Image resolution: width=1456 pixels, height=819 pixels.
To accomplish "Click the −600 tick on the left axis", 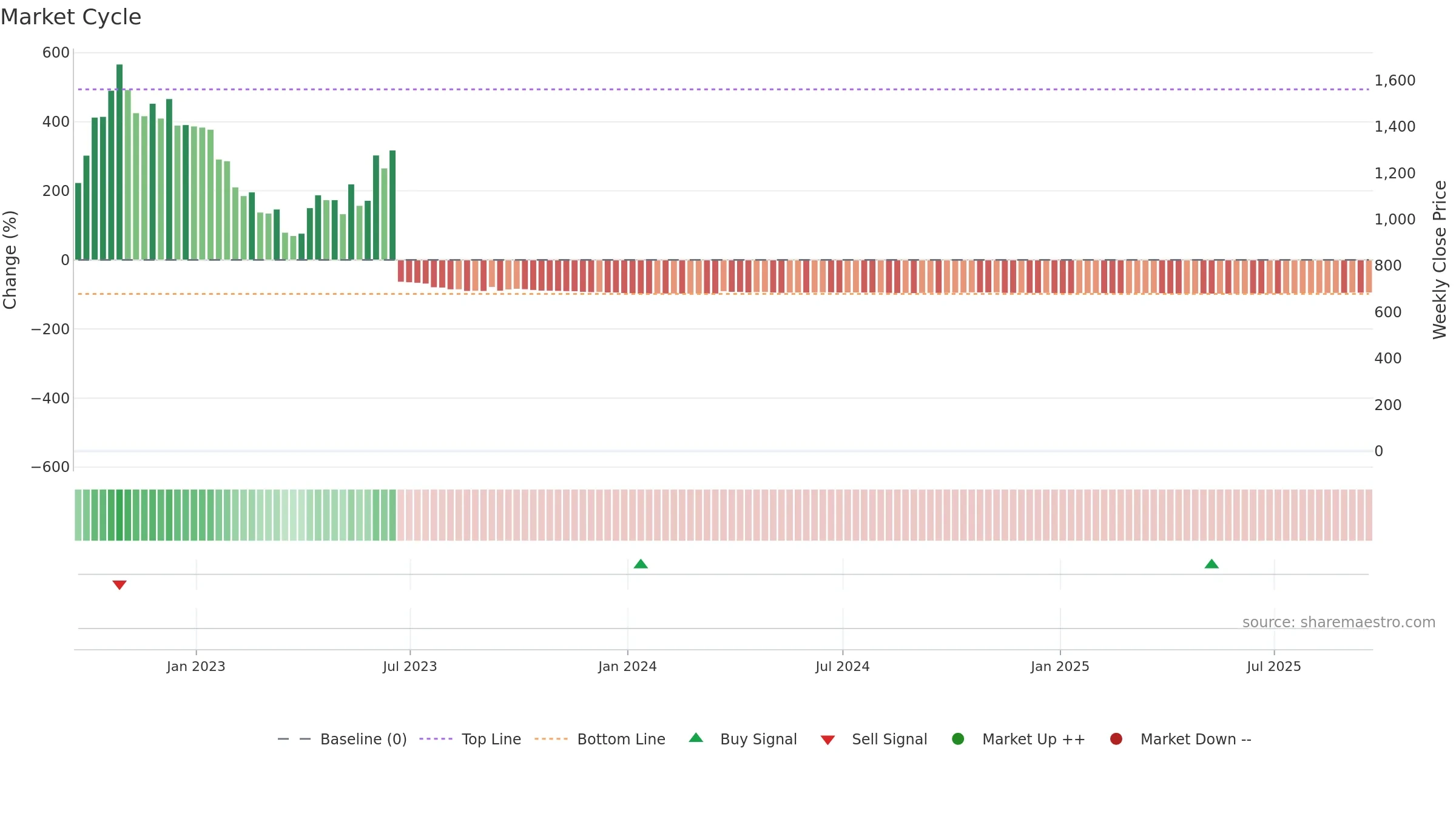I will point(50,467).
